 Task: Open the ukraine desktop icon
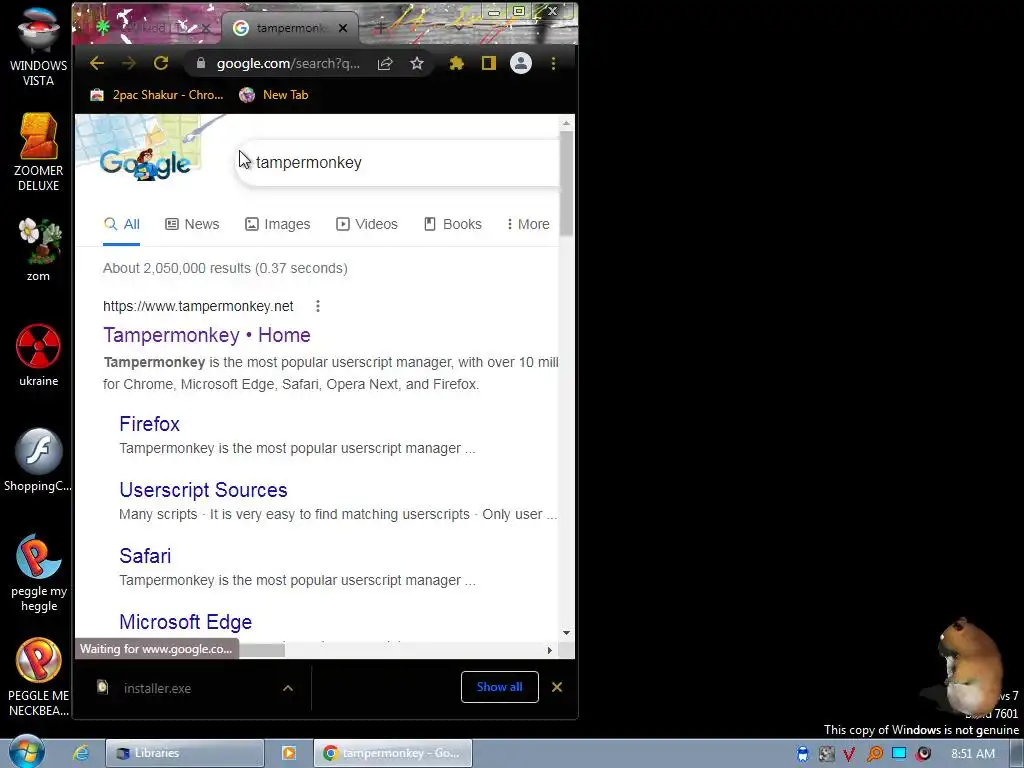(x=39, y=355)
